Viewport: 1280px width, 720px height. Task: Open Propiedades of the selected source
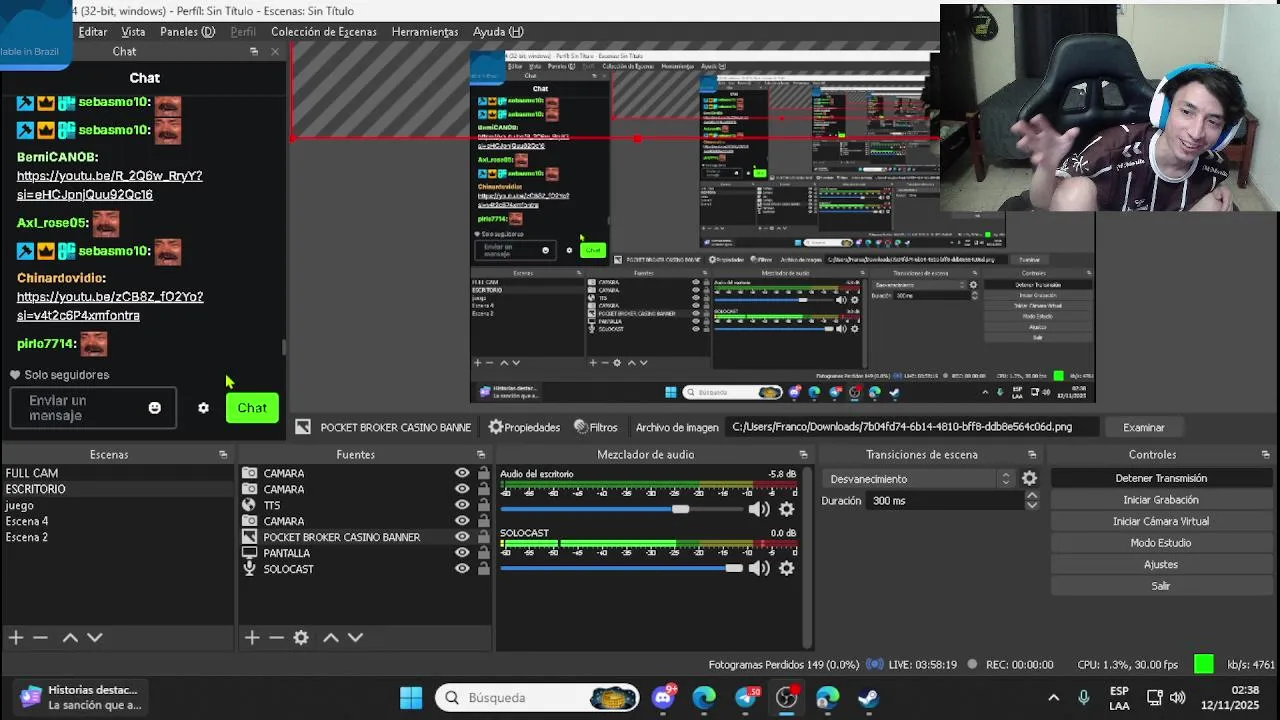[524, 427]
